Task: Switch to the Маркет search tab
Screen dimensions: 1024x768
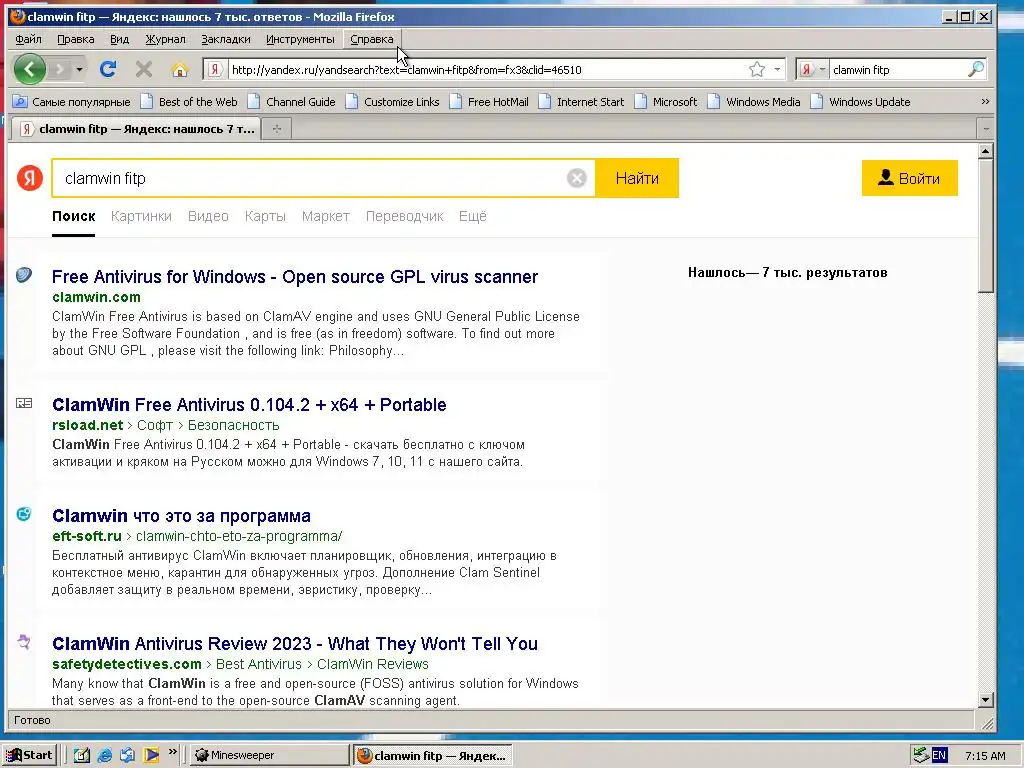Action: coord(326,216)
